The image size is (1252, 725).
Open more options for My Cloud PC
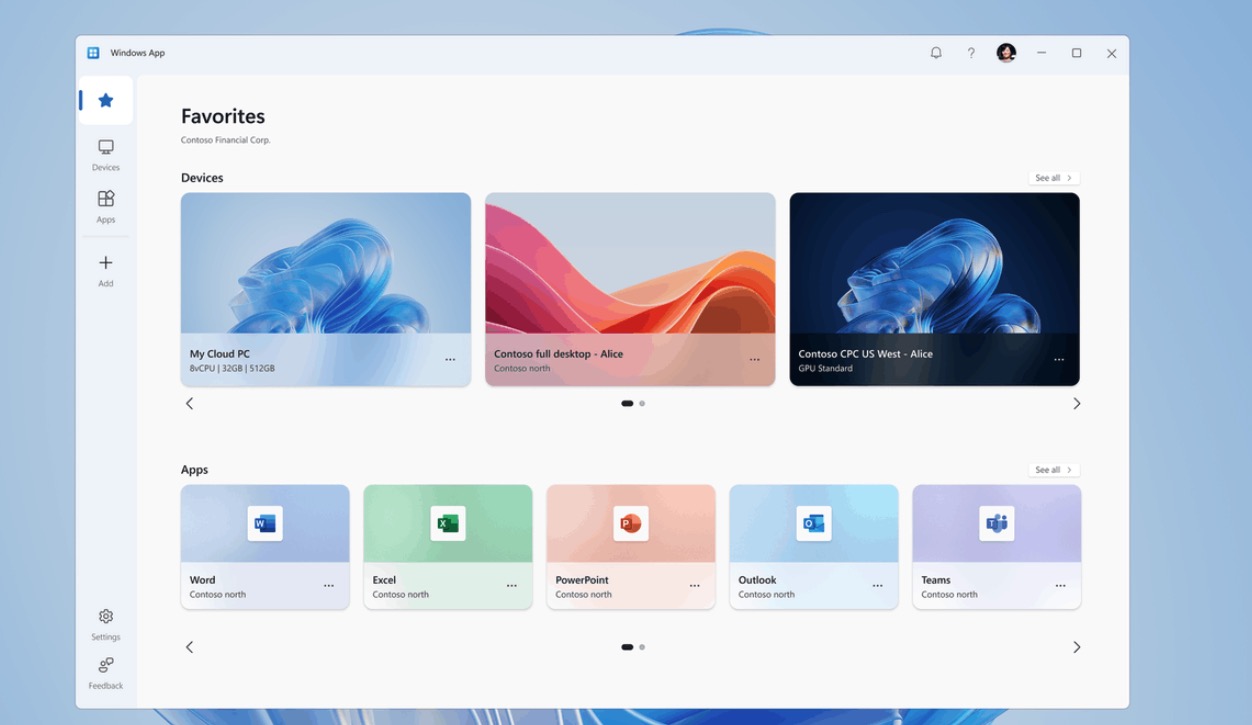pos(451,359)
